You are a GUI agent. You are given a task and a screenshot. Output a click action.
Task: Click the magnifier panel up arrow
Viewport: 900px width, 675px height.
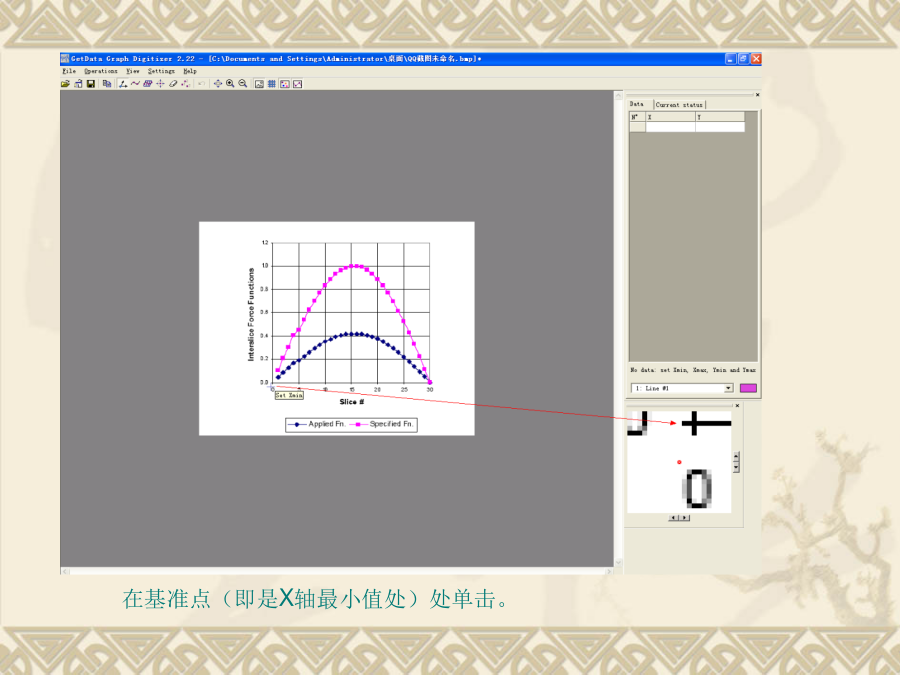click(x=736, y=456)
